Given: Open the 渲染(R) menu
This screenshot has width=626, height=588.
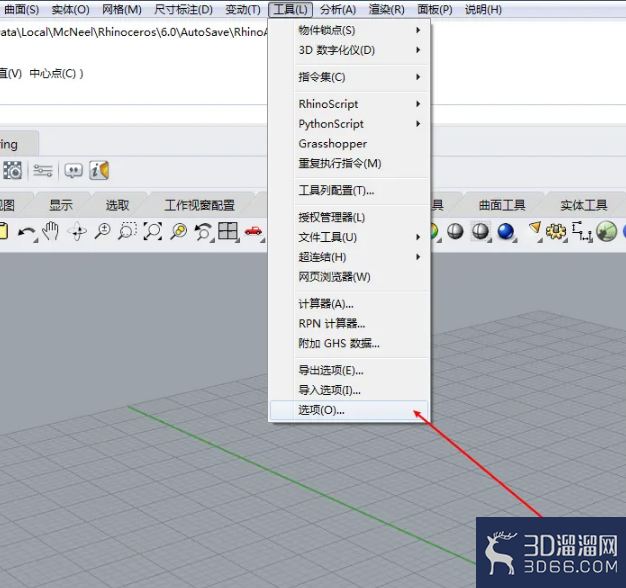Looking at the screenshot, I should pos(386,9).
